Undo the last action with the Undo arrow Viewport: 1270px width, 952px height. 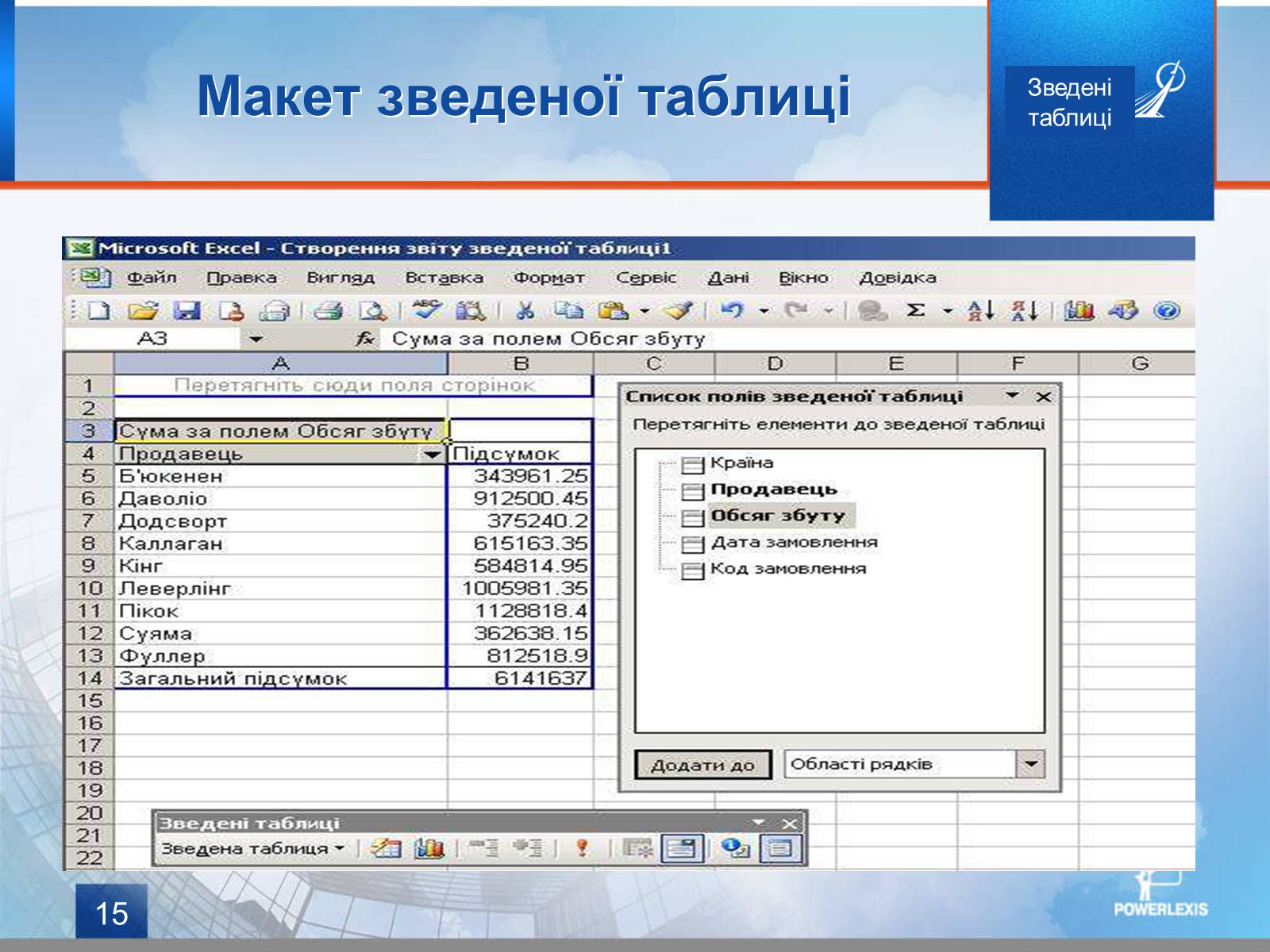pyautogui.click(x=733, y=311)
